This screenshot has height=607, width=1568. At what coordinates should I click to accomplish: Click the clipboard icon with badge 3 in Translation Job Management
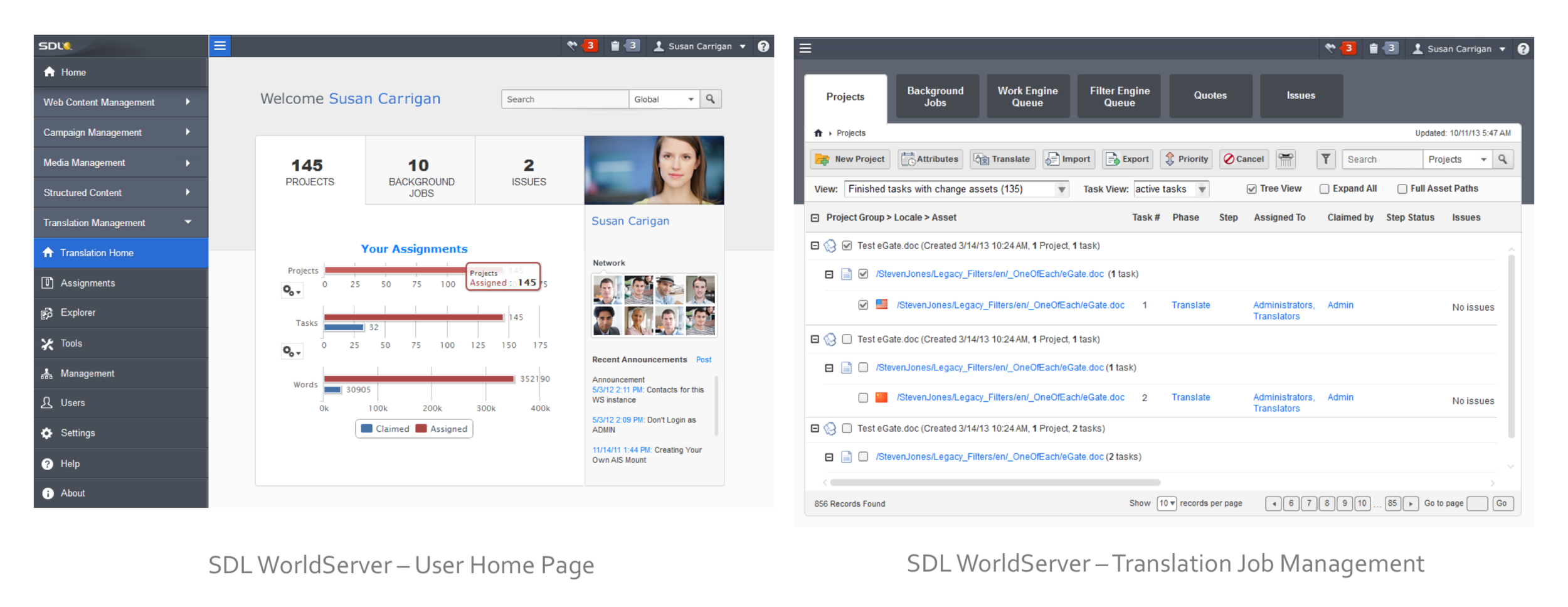pyautogui.click(x=1383, y=48)
